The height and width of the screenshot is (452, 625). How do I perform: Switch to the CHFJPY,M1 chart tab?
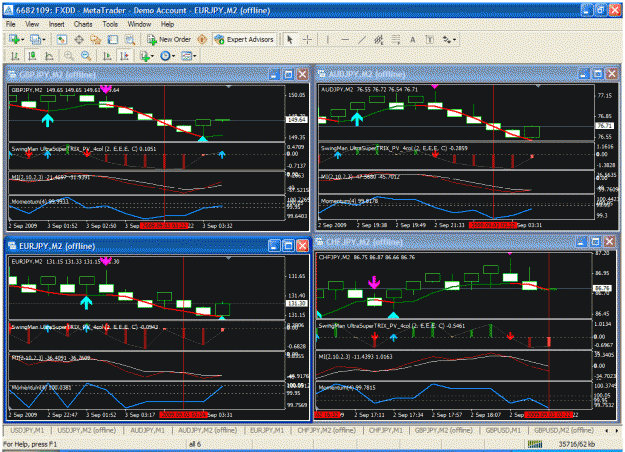(386, 430)
